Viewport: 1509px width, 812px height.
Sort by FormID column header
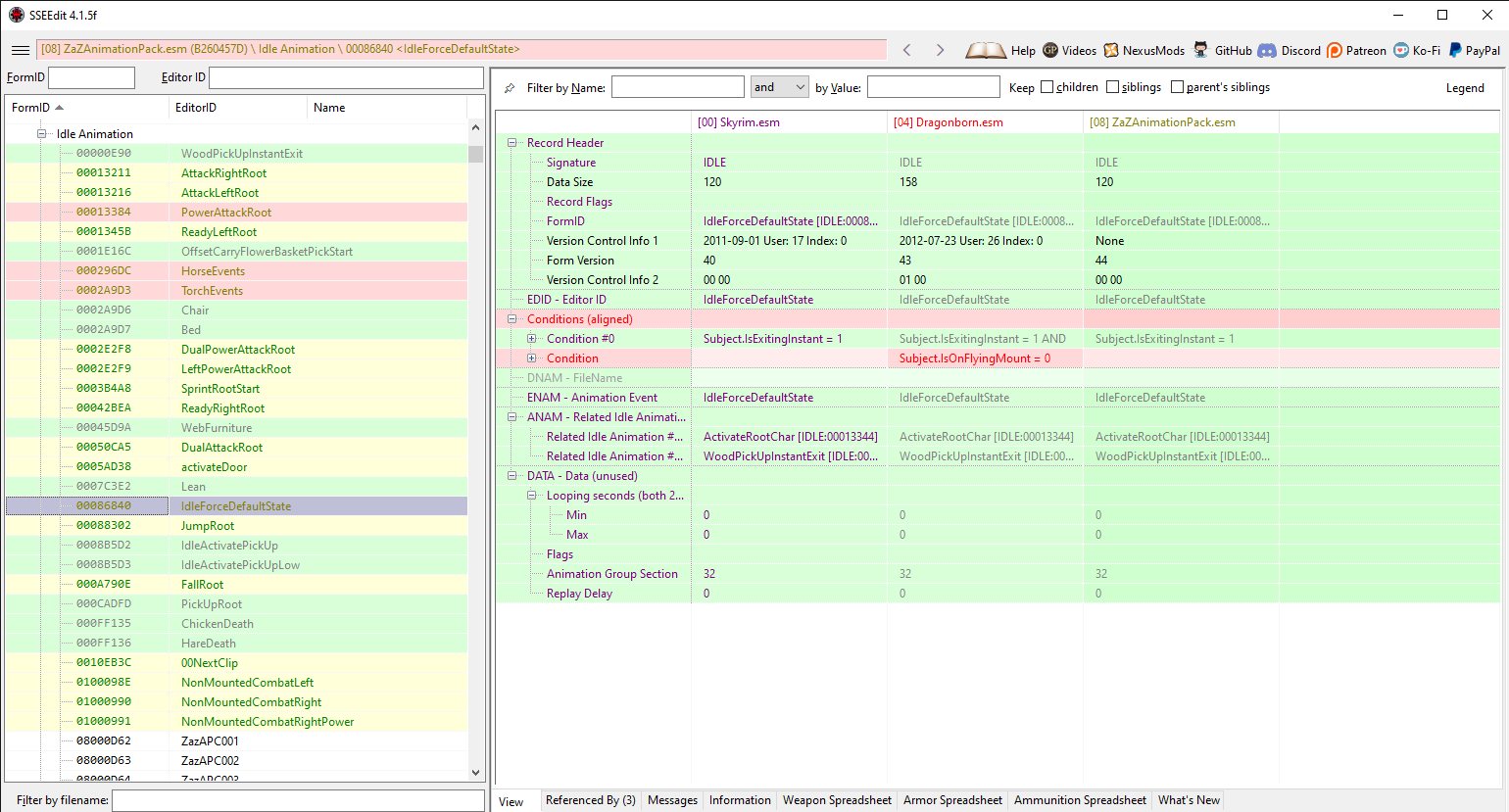pyautogui.click(x=86, y=108)
